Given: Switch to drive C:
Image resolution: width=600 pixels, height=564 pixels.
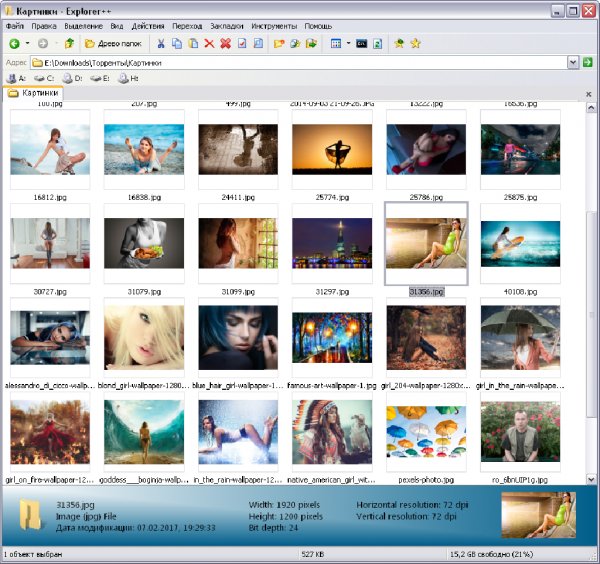Looking at the screenshot, I should coord(44,78).
